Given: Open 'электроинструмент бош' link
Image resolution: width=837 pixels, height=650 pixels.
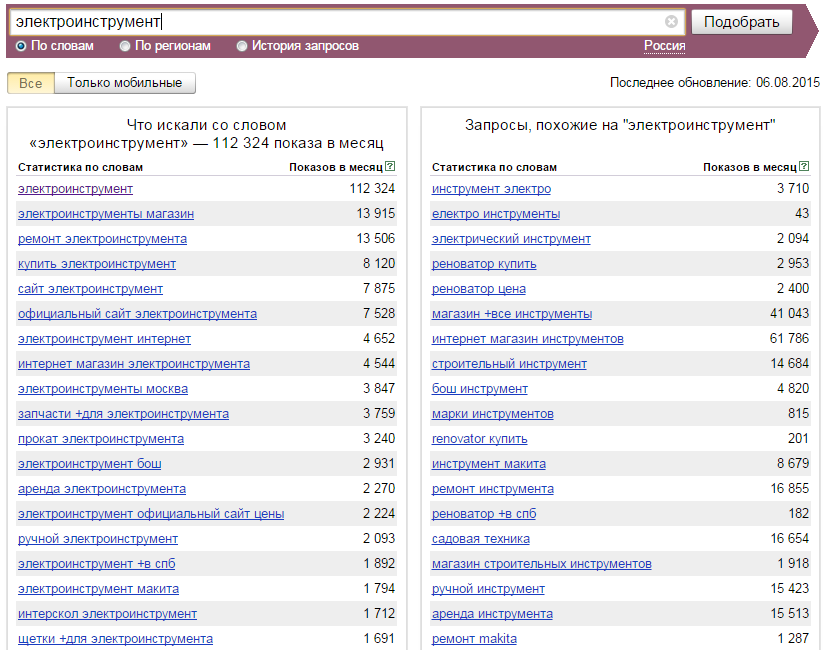Looking at the screenshot, I should coord(90,464).
